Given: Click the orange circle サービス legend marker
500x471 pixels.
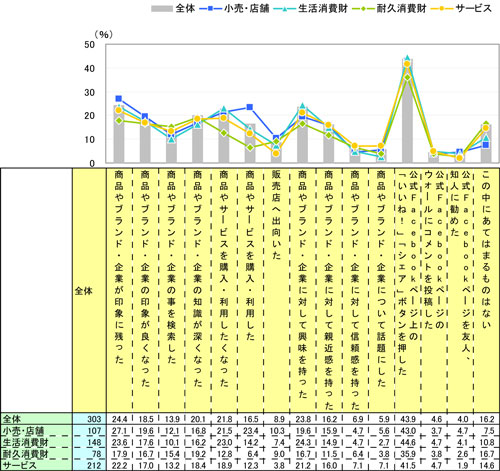Looking at the screenshot, I should coord(442,9).
